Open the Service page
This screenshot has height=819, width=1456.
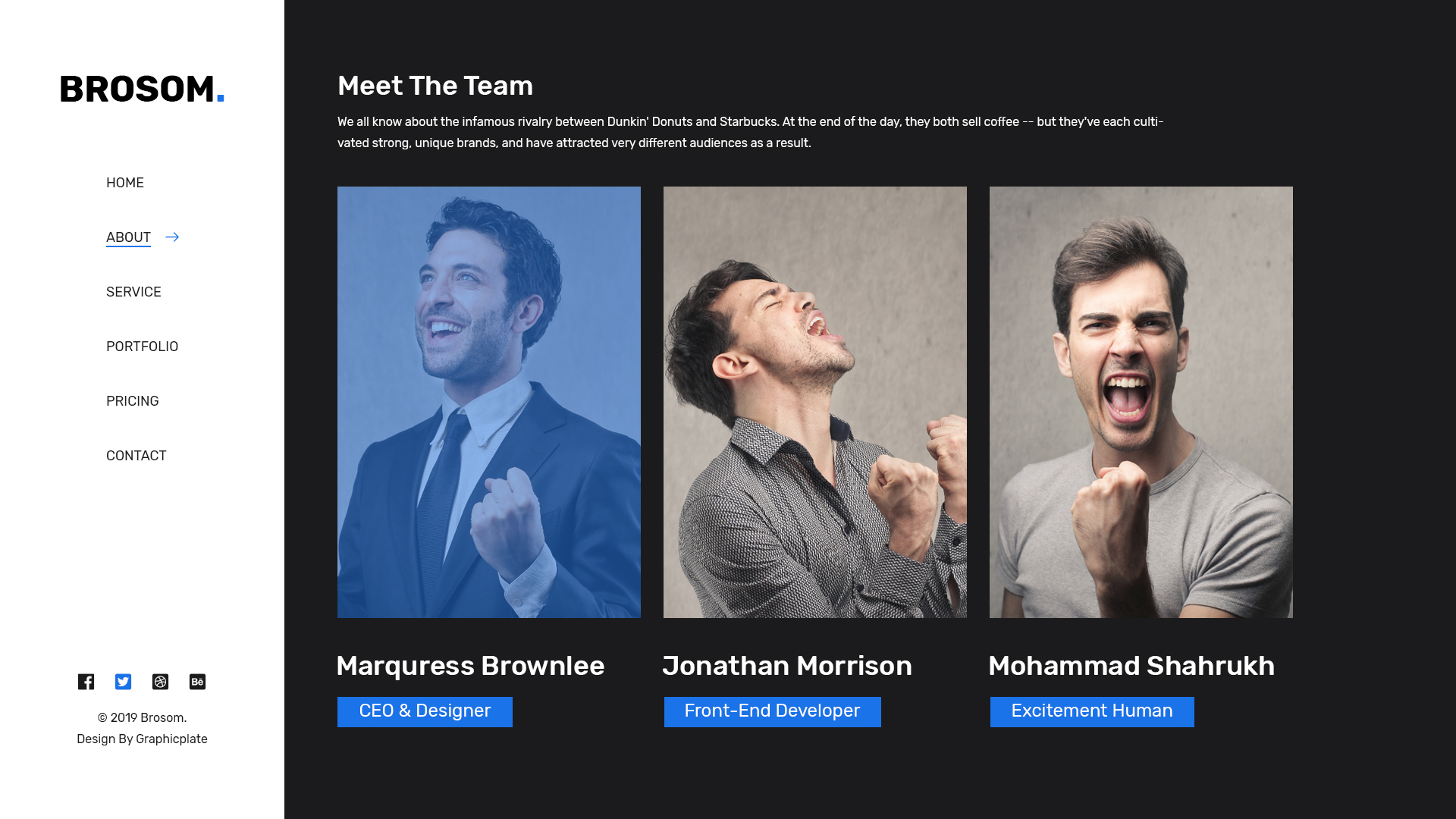[x=133, y=292]
